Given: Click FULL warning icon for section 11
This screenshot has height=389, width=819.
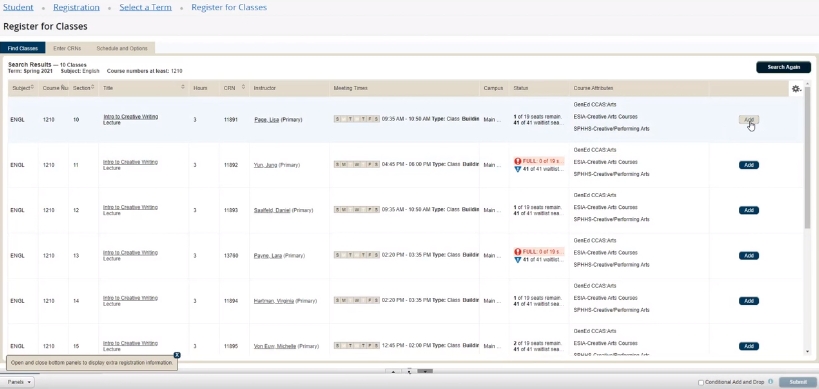Looking at the screenshot, I should [x=518, y=161].
